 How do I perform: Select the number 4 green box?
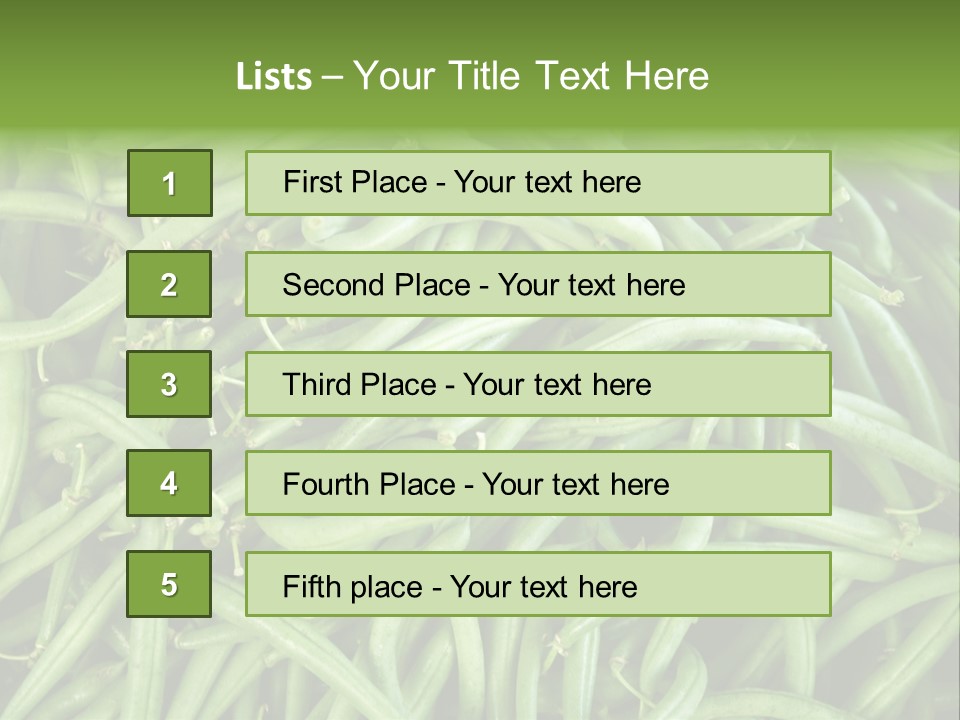(169, 483)
